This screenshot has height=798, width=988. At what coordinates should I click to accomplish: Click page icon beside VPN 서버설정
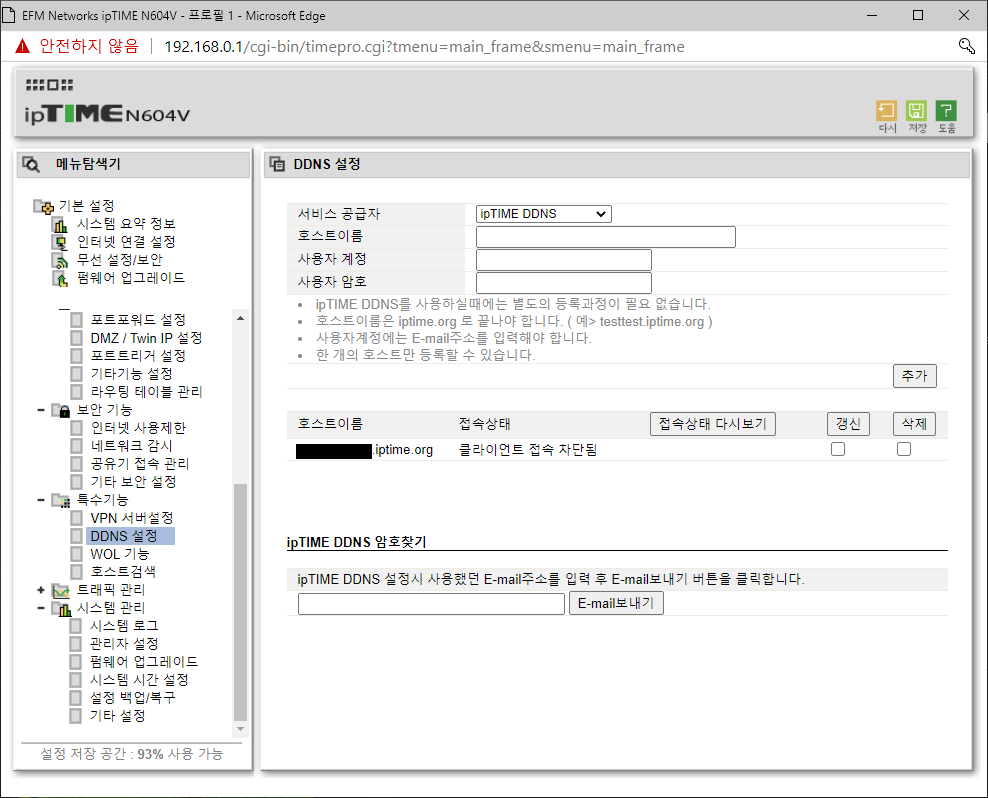(x=76, y=518)
